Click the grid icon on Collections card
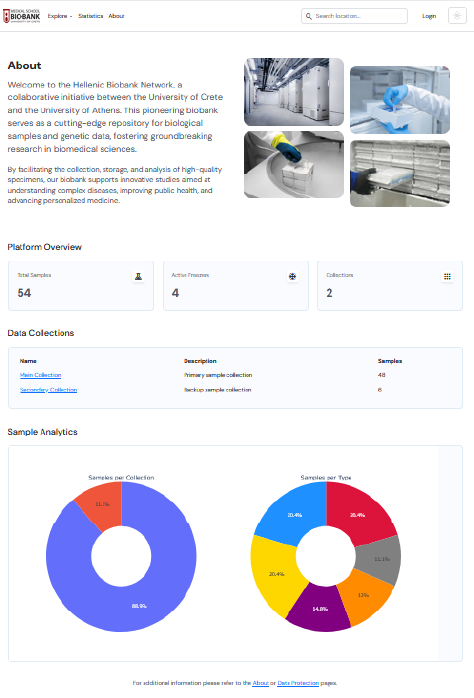Image resolution: width=474 pixels, height=698 pixels. [x=447, y=276]
